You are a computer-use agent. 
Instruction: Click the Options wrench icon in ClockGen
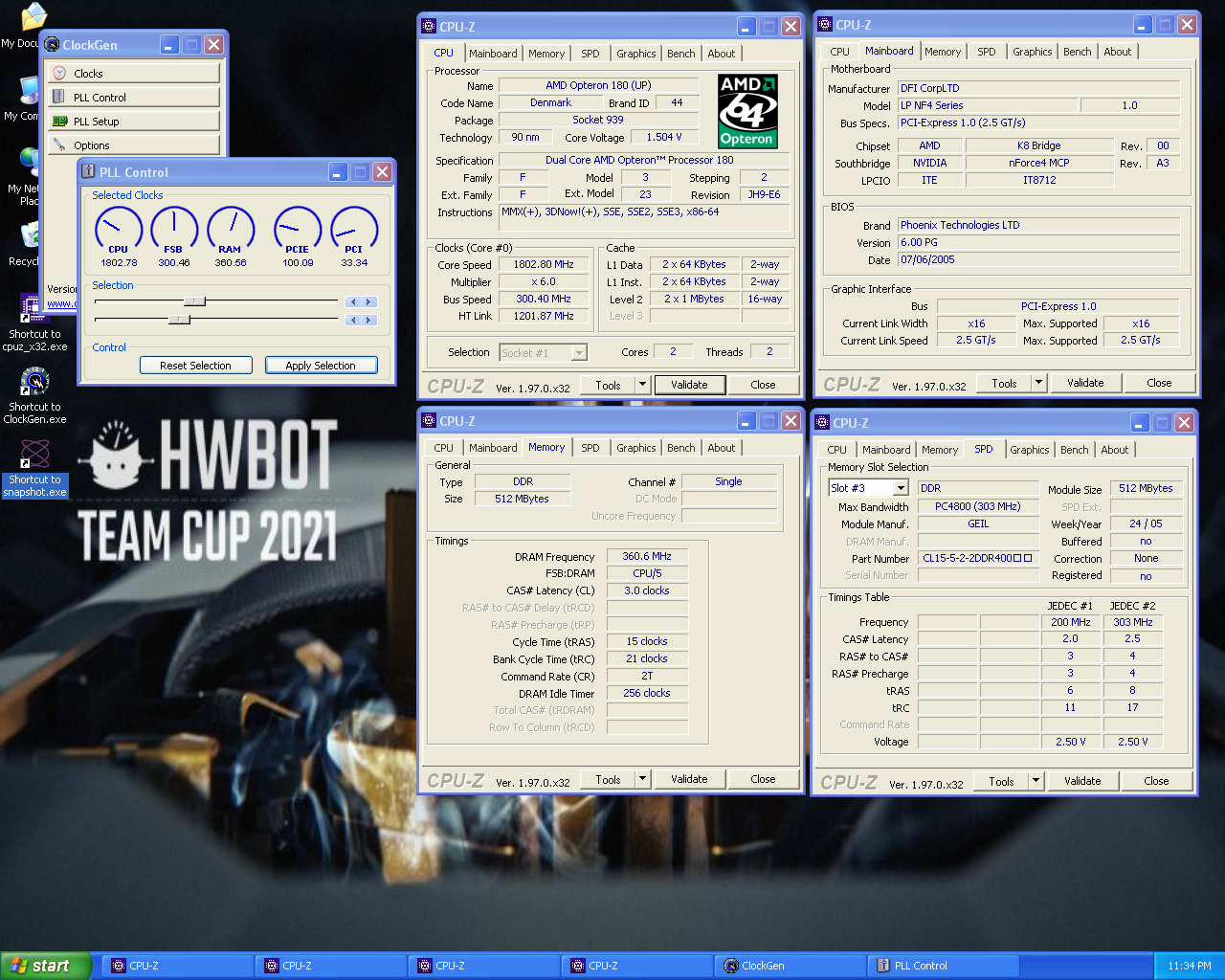click(59, 145)
